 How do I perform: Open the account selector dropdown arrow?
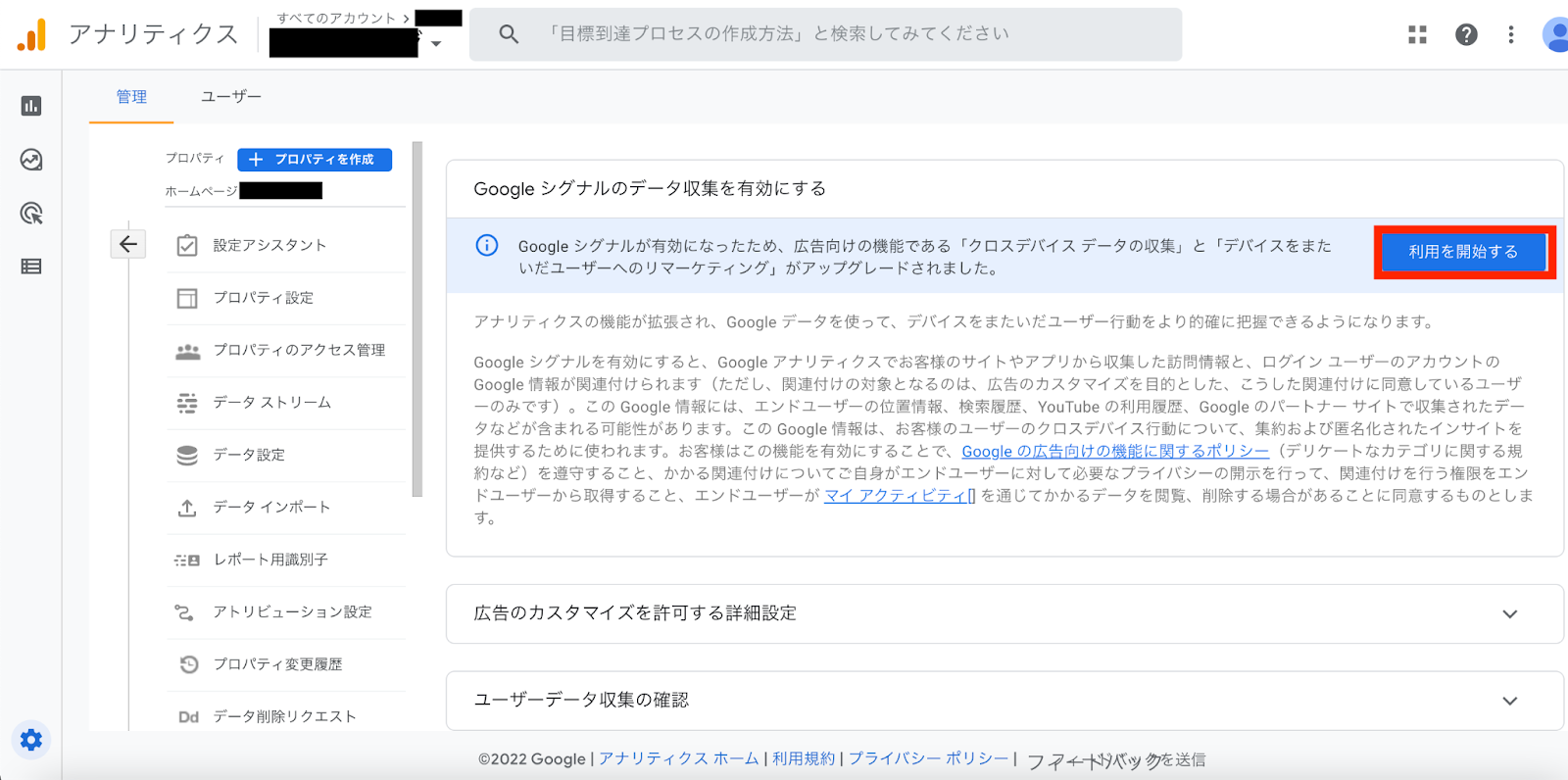436,44
